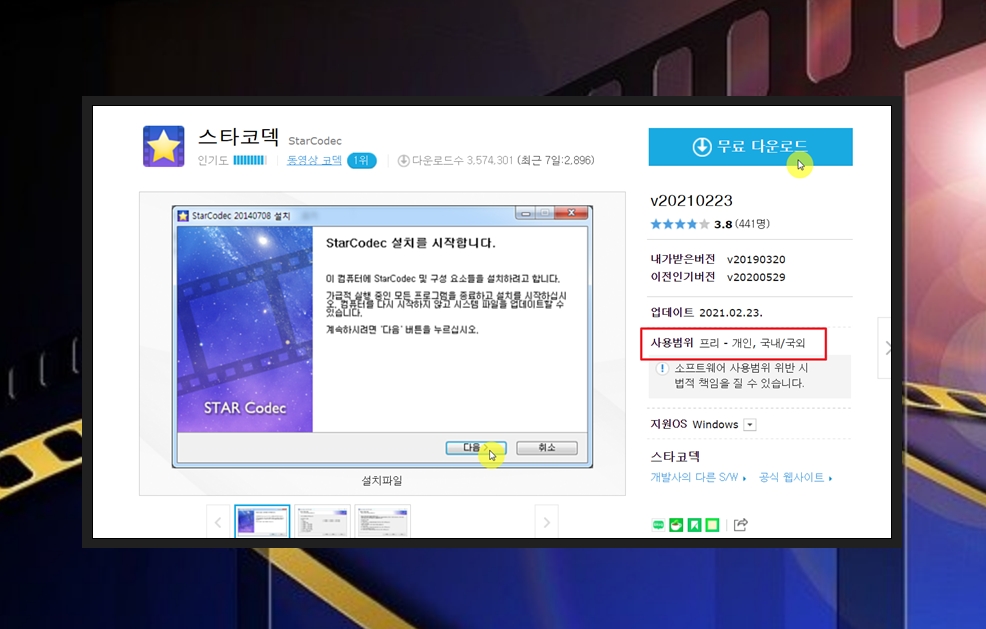This screenshot has height=629, width=986.
Task: Share via the green square memo icon
Action: pos(712,525)
